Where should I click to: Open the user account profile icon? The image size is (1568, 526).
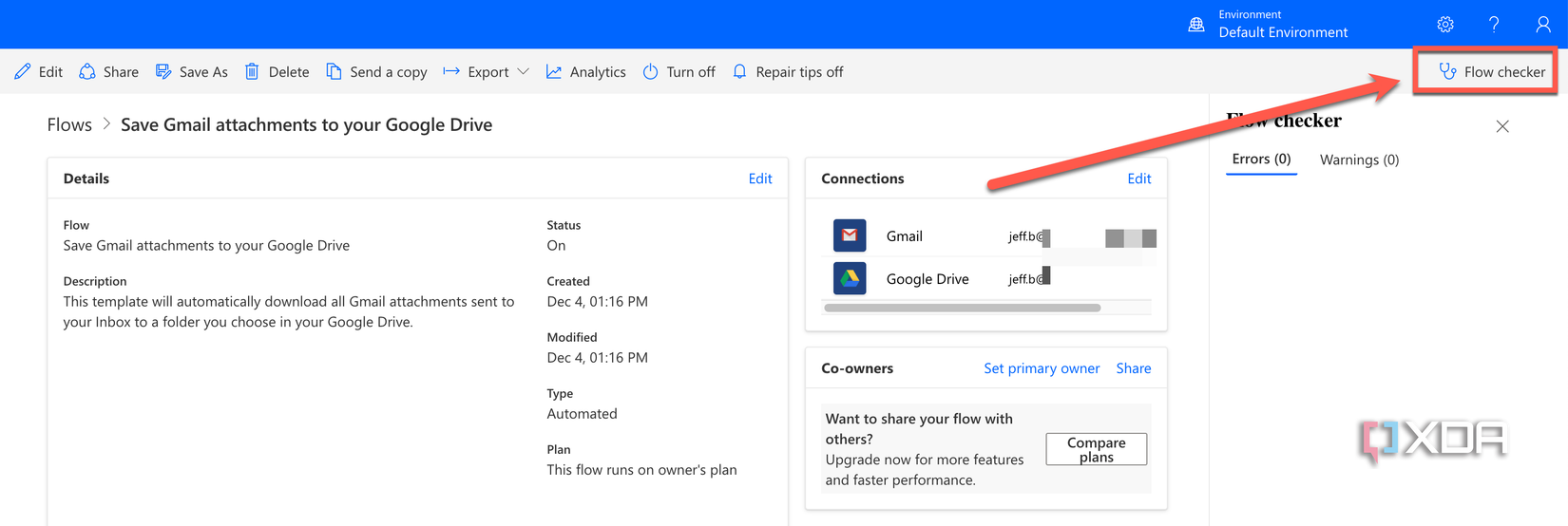coord(1543,25)
